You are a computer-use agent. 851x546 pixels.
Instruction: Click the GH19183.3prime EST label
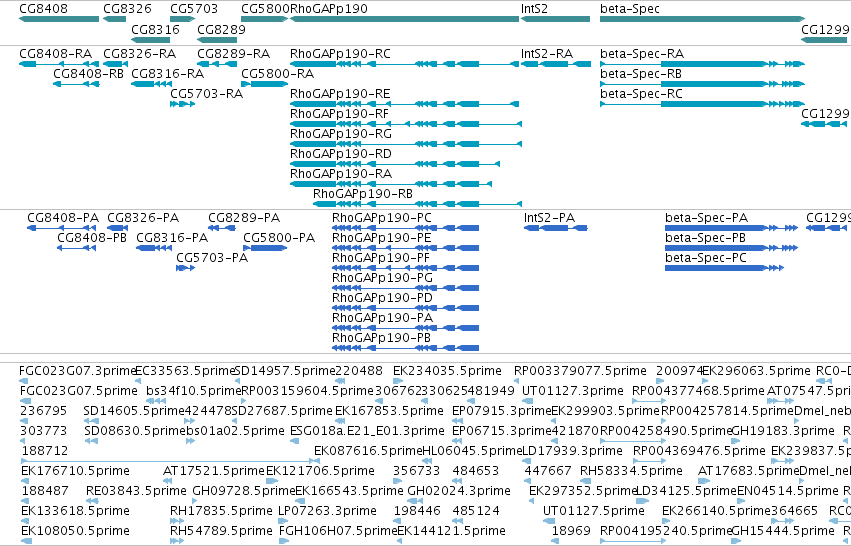(783, 431)
